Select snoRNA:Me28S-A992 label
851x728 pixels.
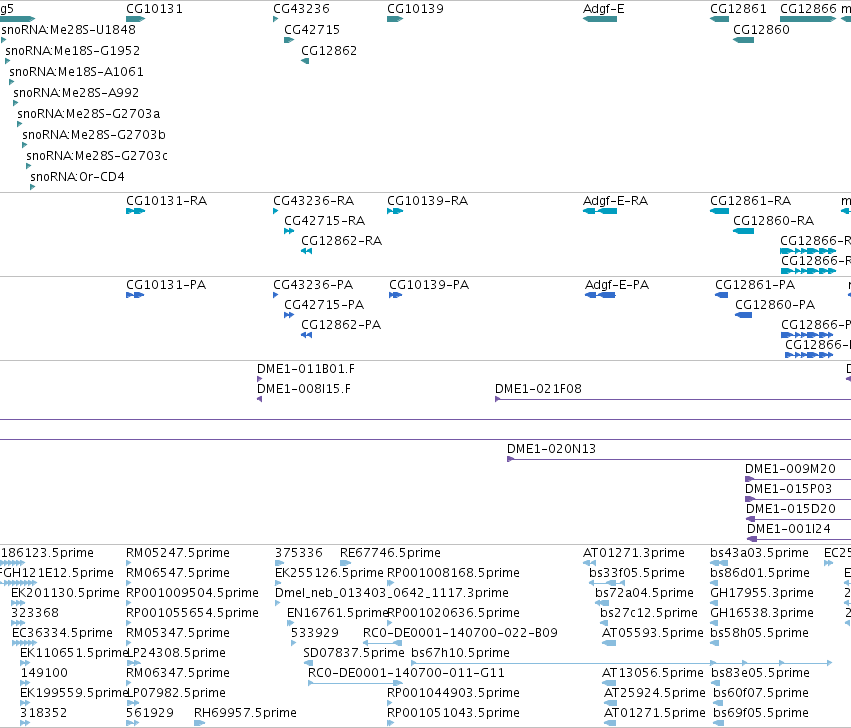76,93
